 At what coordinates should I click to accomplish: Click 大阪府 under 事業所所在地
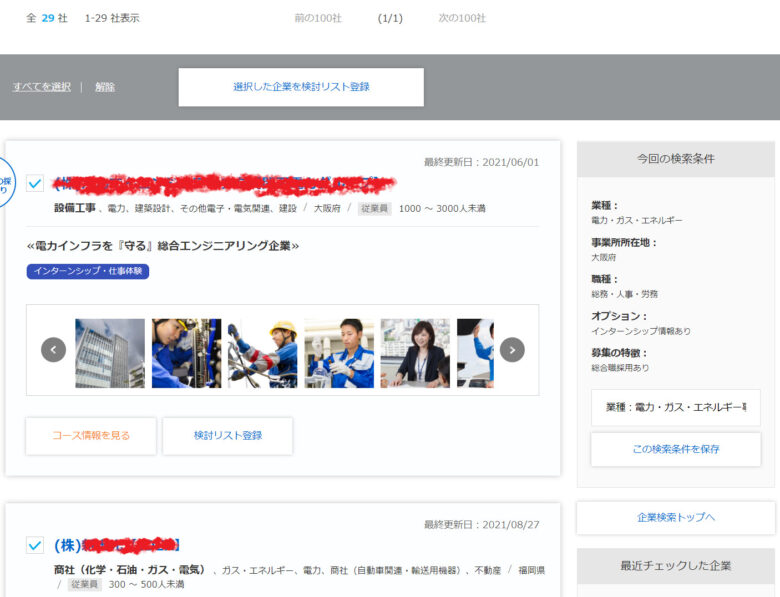603,257
